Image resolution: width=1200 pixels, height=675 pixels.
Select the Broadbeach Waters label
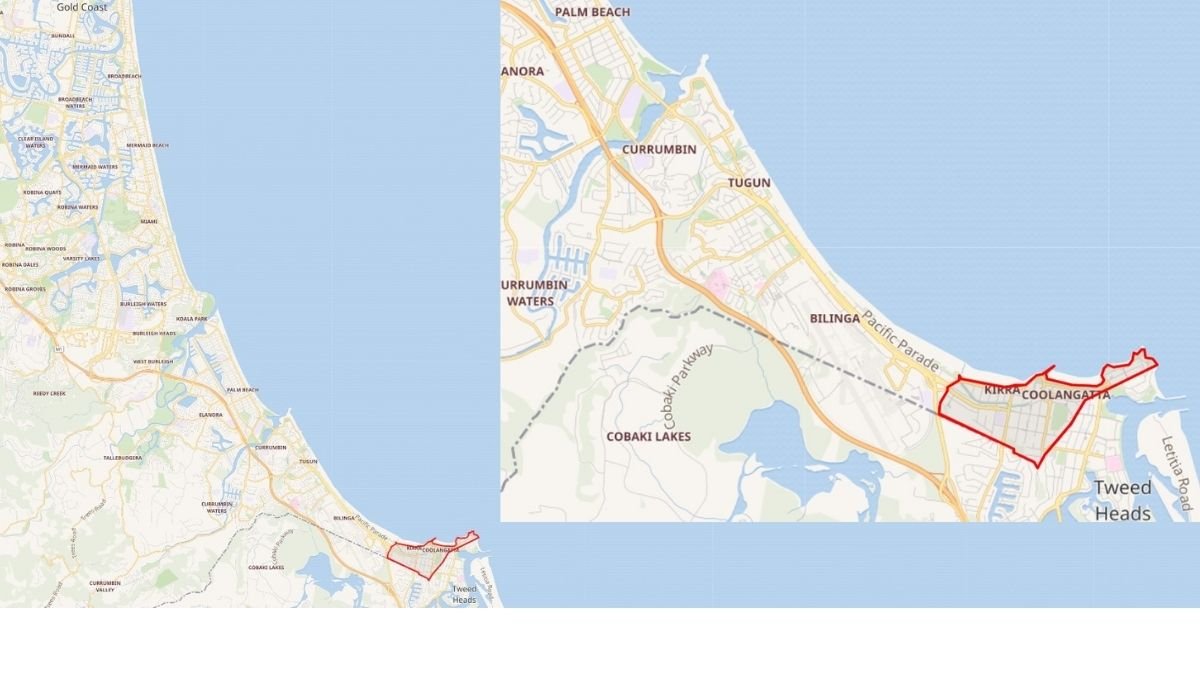point(74,102)
